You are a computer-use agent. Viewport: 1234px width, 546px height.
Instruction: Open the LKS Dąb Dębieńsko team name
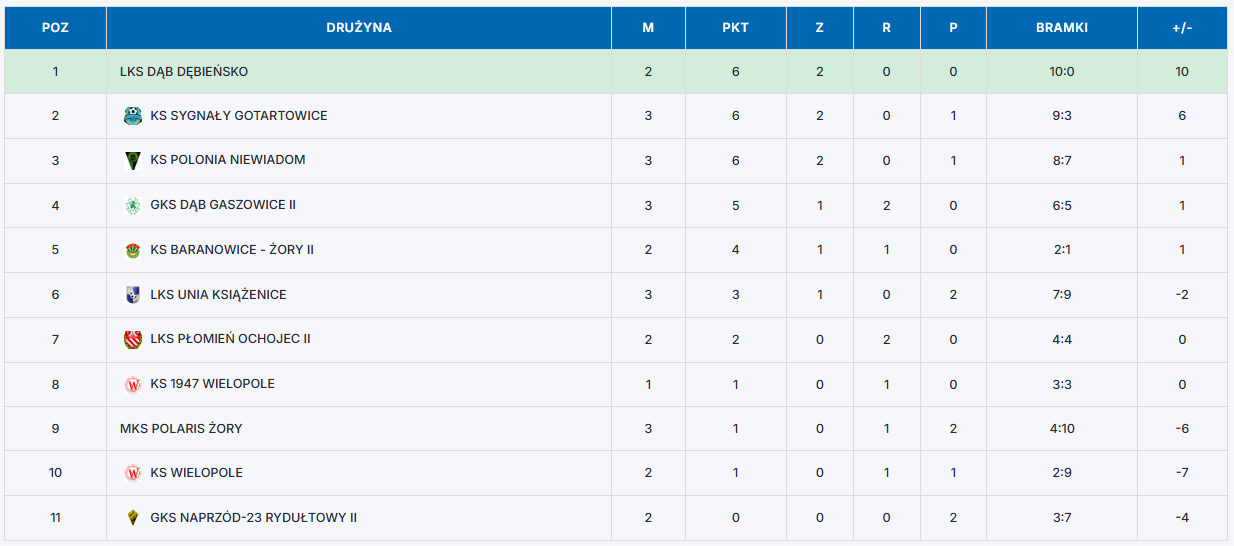184,72
